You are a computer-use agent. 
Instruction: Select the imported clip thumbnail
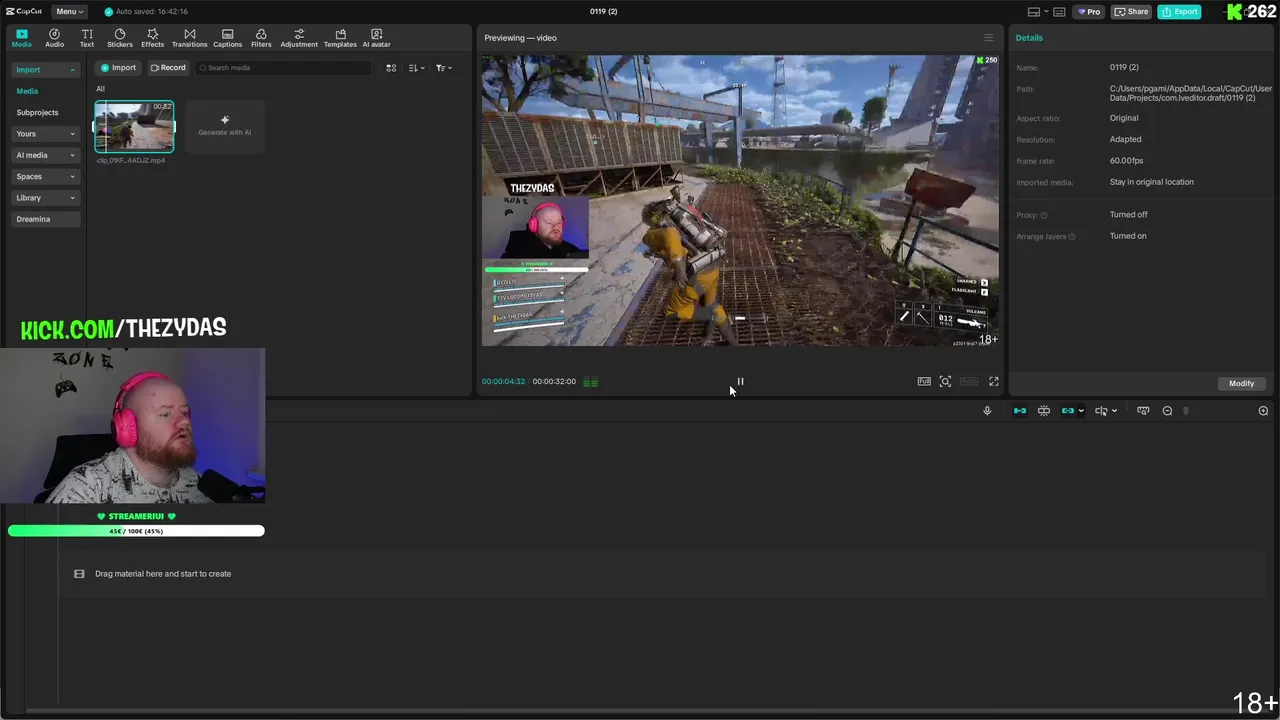coord(134,127)
